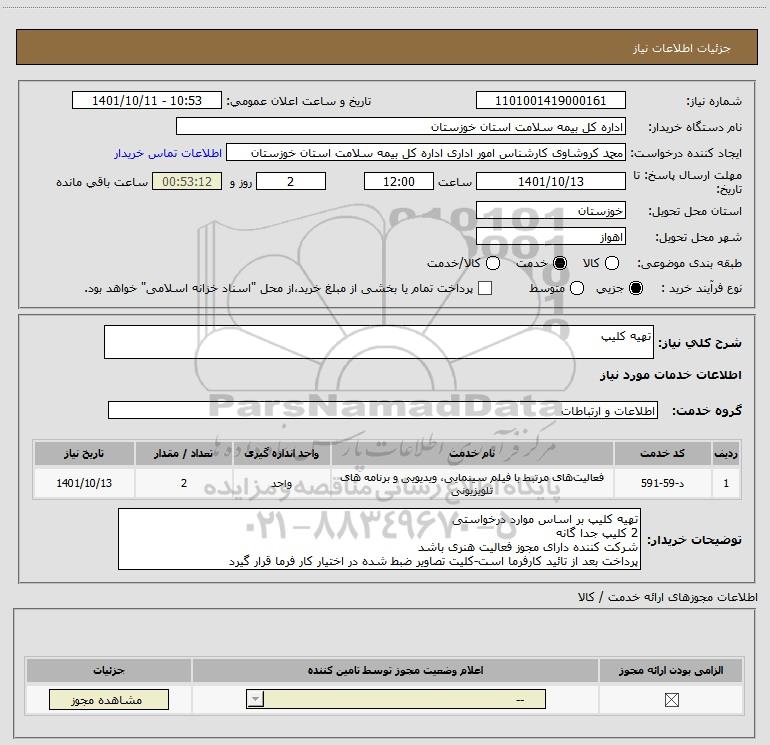Click the اطلاعات خدمات مورد نیاز heading
This screenshot has width=770, height=745.
pos(670,375)
